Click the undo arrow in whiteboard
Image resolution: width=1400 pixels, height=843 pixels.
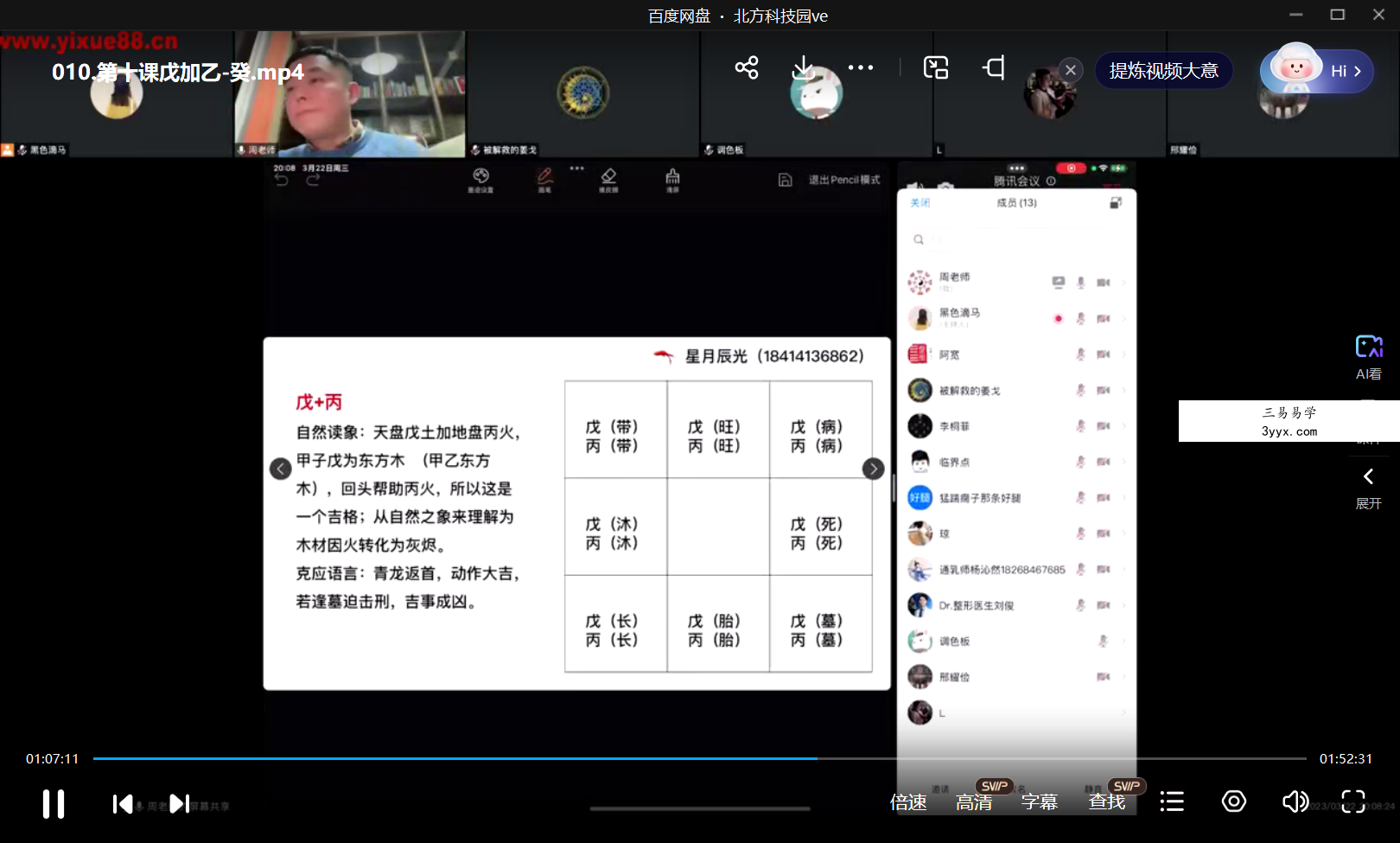click(282, 180)
